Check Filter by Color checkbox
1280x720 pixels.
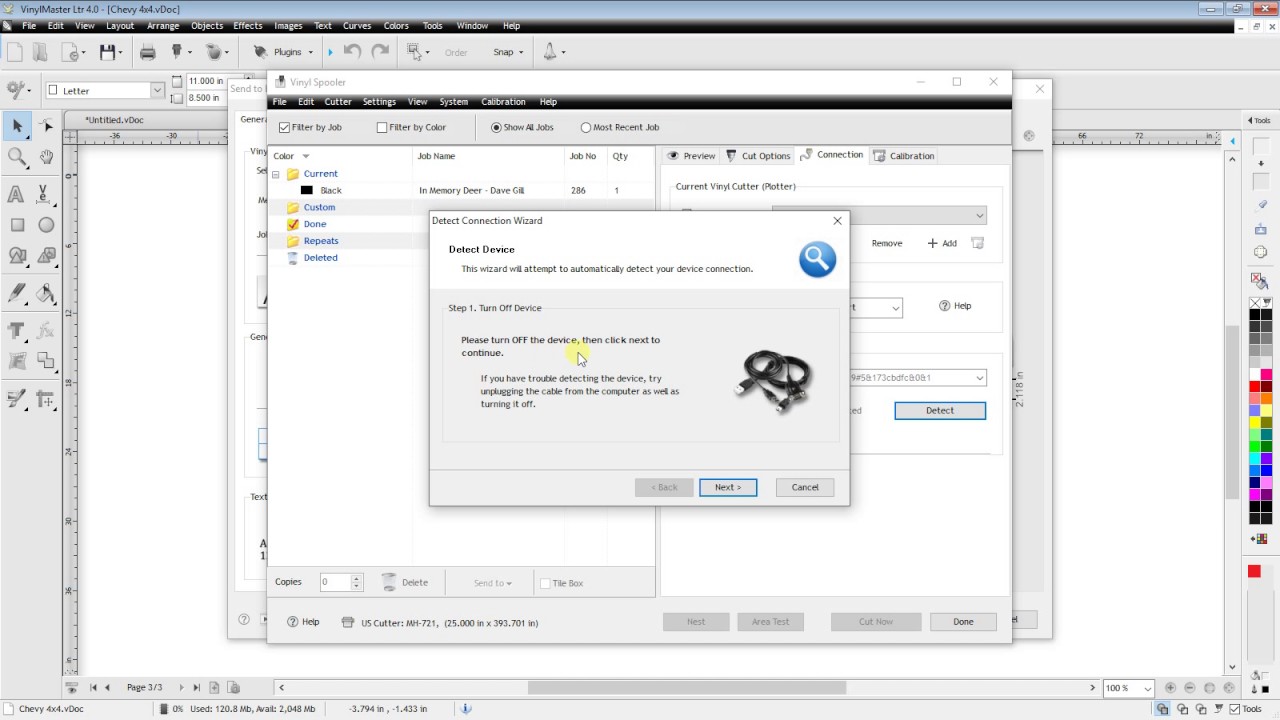[382, 128]
